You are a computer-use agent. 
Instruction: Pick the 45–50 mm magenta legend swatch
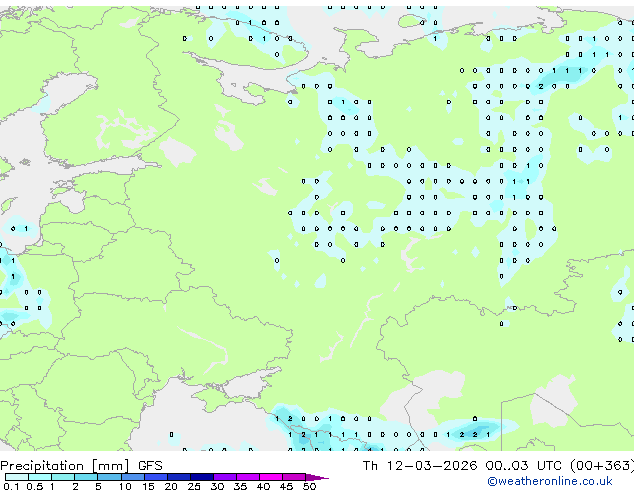tap(294, 477)
